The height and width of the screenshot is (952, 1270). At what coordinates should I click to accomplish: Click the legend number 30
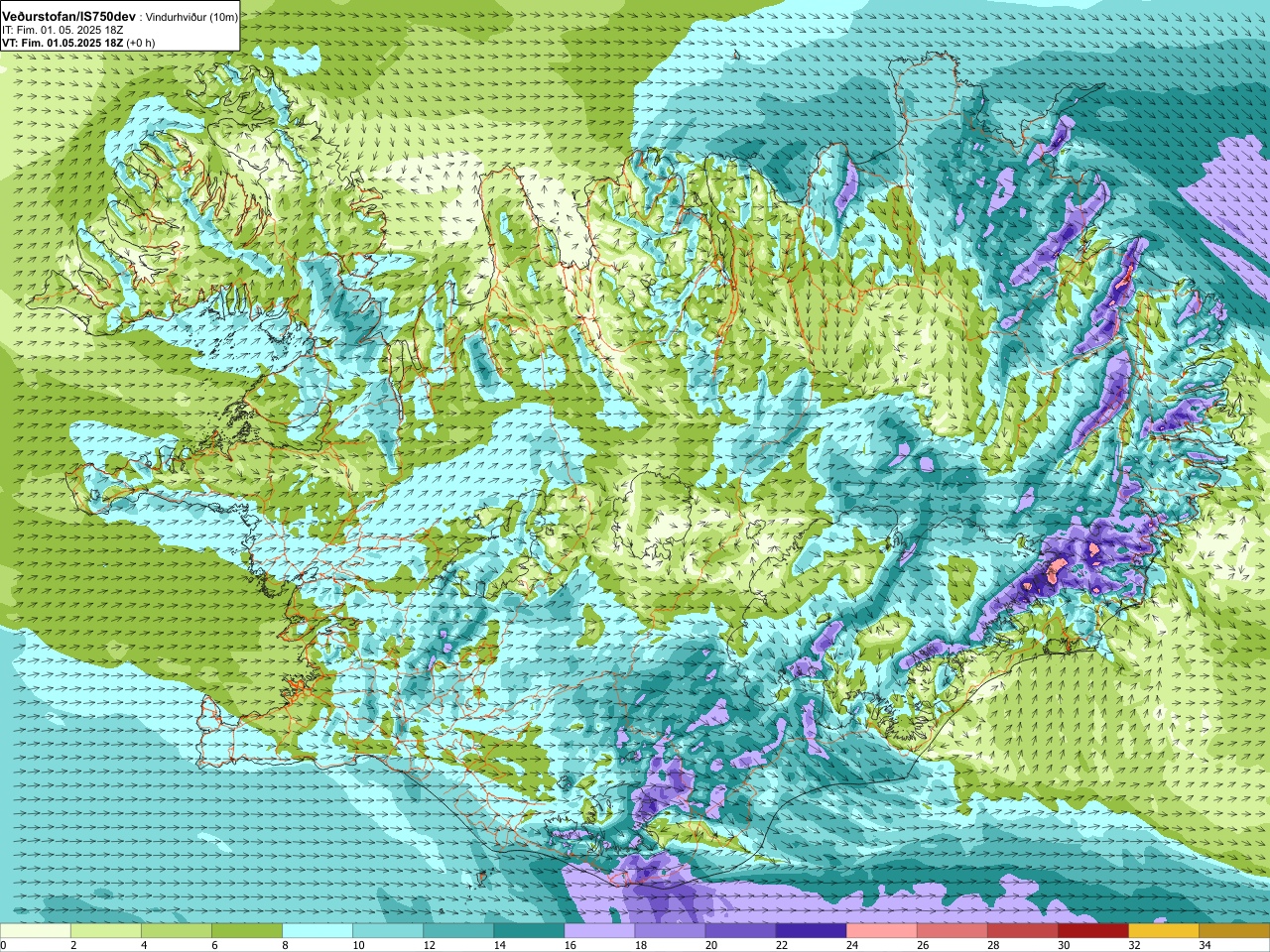[x=1064, y=945]
